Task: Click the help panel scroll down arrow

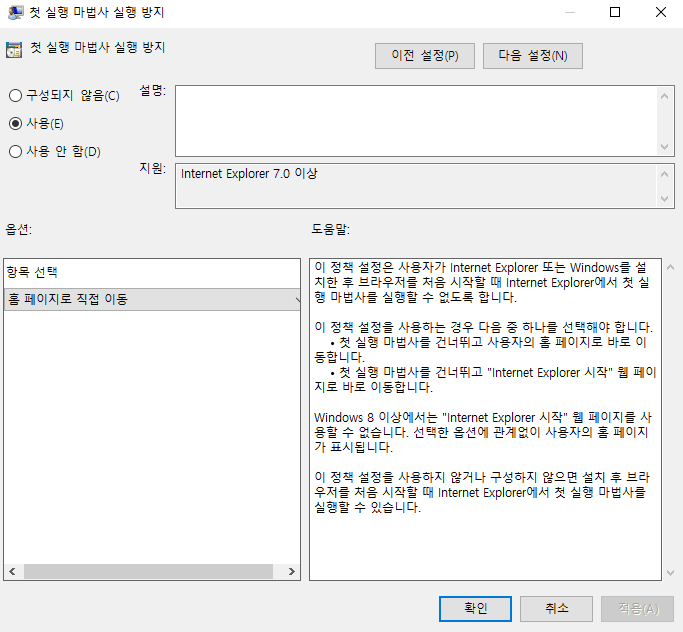Action: [671, 573]
